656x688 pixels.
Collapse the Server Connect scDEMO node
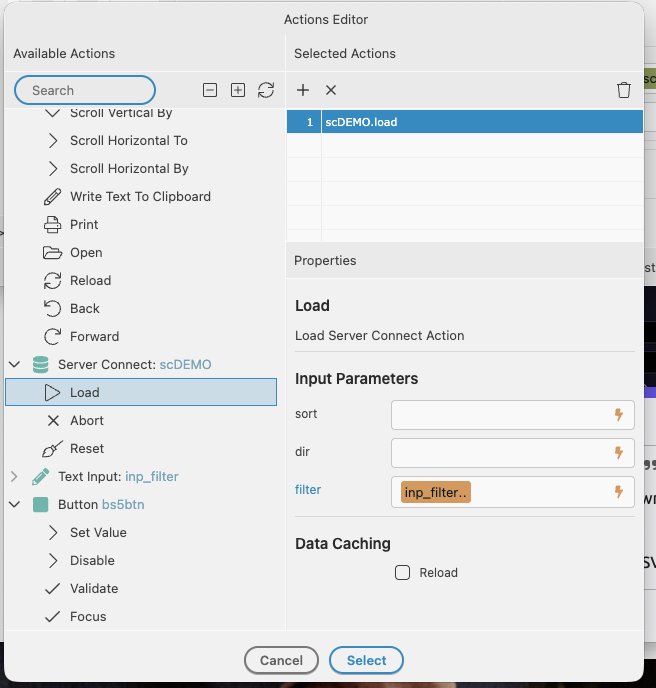14,365
